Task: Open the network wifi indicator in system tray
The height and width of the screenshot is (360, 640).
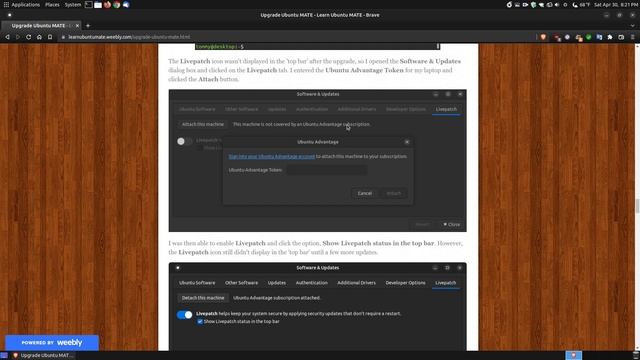Action: [541, 5]
